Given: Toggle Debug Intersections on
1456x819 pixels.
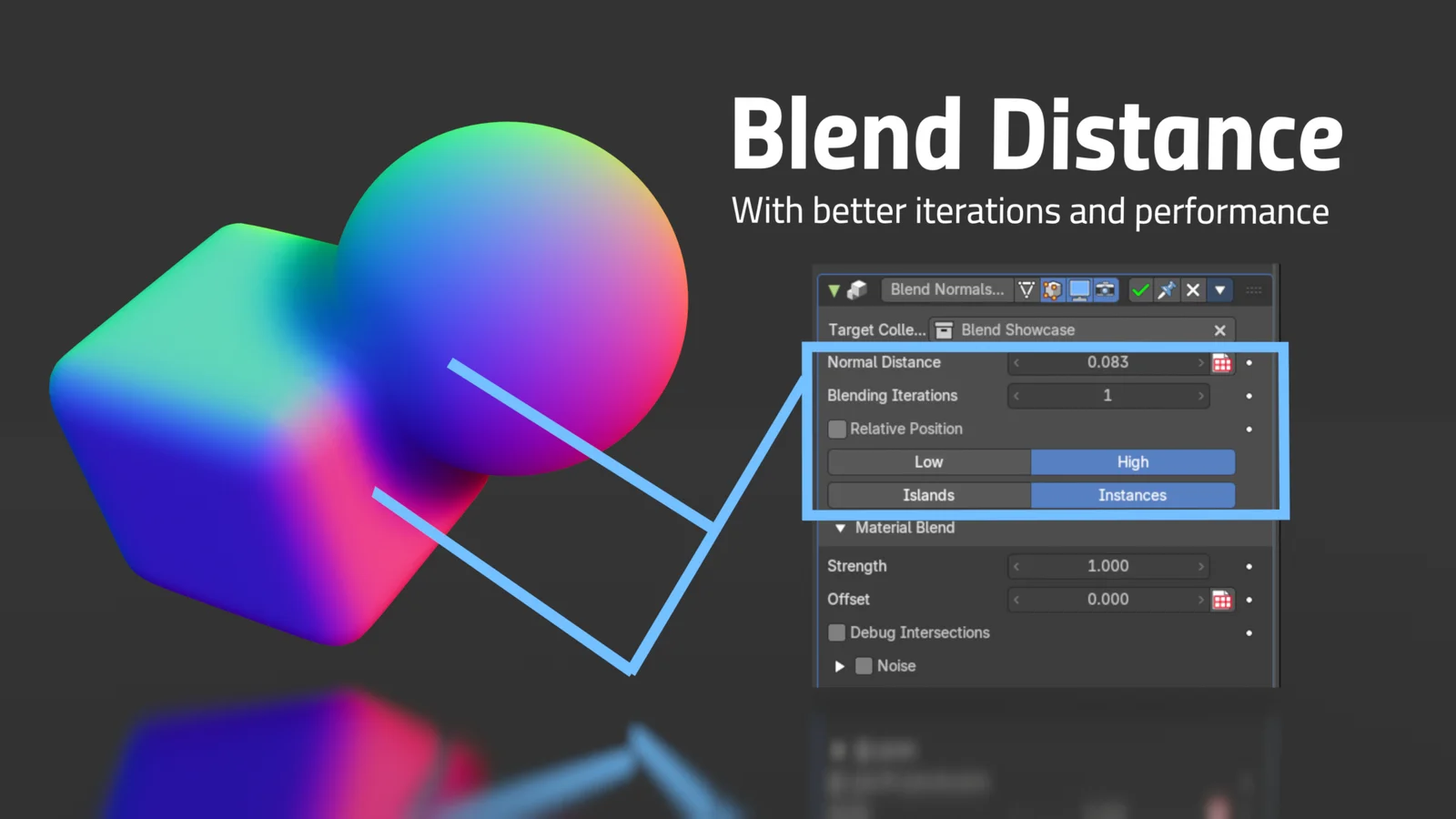Looking at the screenshot, I should pyautogui.click(x=836, y=632).
